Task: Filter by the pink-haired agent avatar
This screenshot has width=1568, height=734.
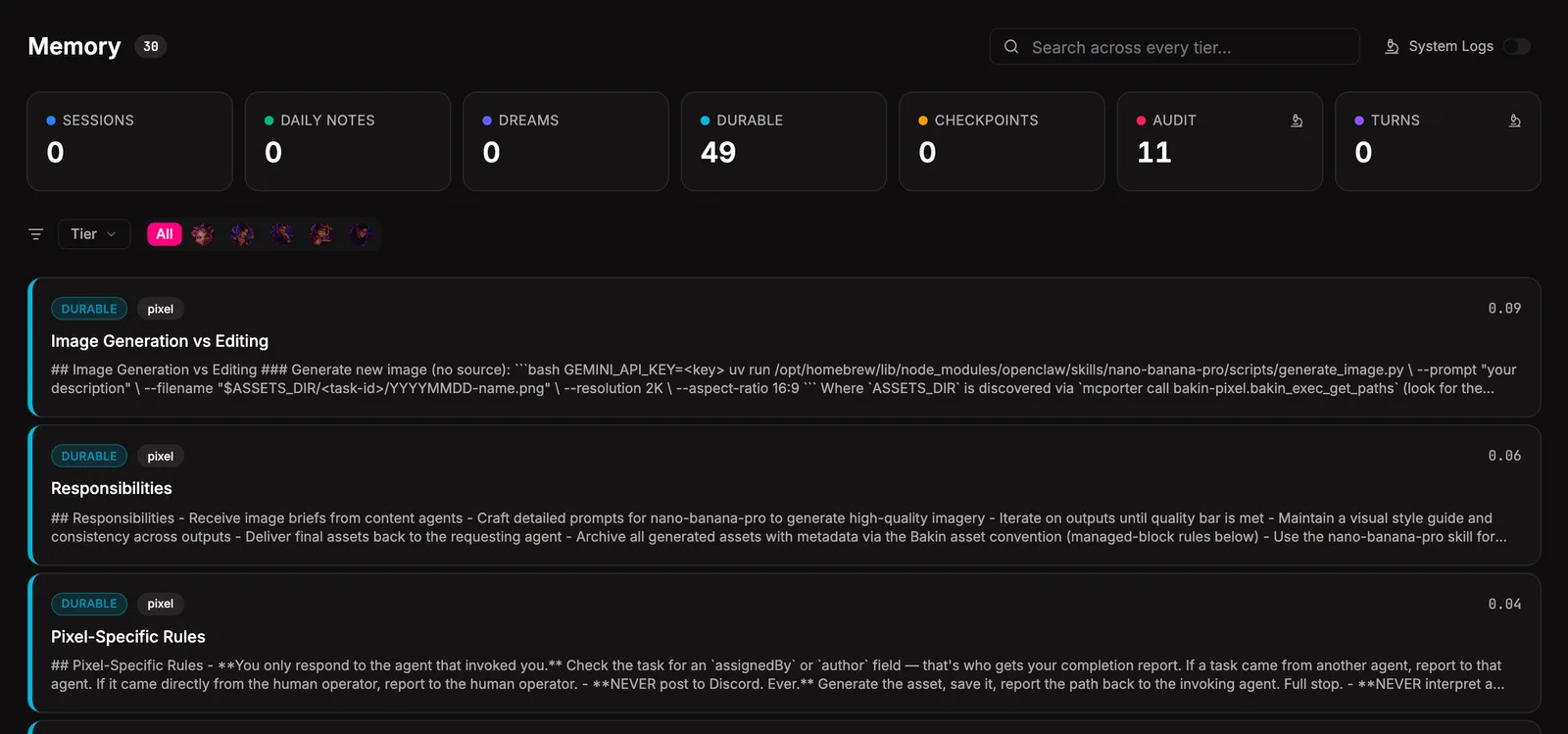Action: pyautogui.click(x=203, y=234)
